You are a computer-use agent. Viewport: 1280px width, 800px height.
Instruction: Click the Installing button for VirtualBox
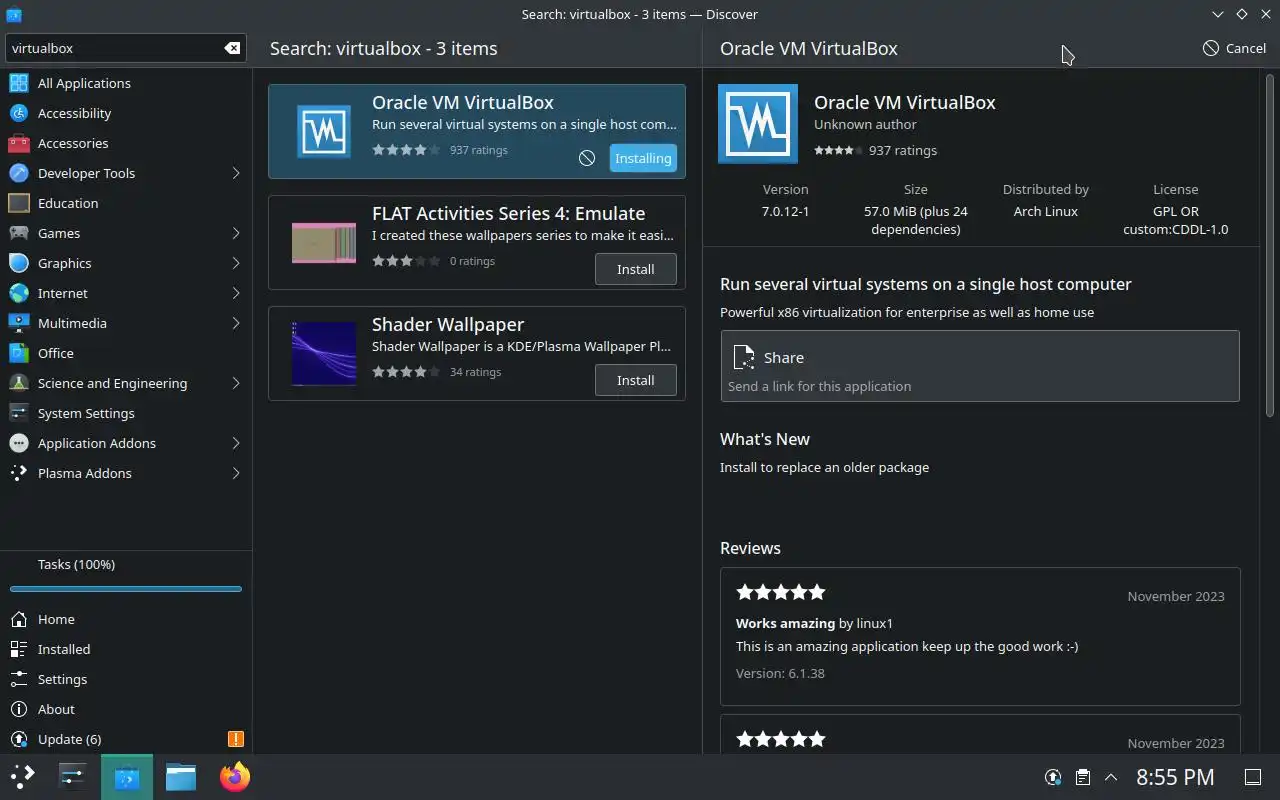[x=643, y=158]
